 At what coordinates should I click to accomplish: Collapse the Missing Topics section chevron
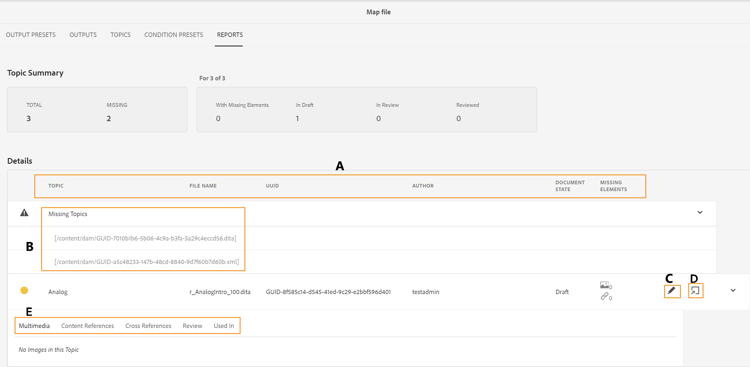pyautogui.click(x=700, y=212)
